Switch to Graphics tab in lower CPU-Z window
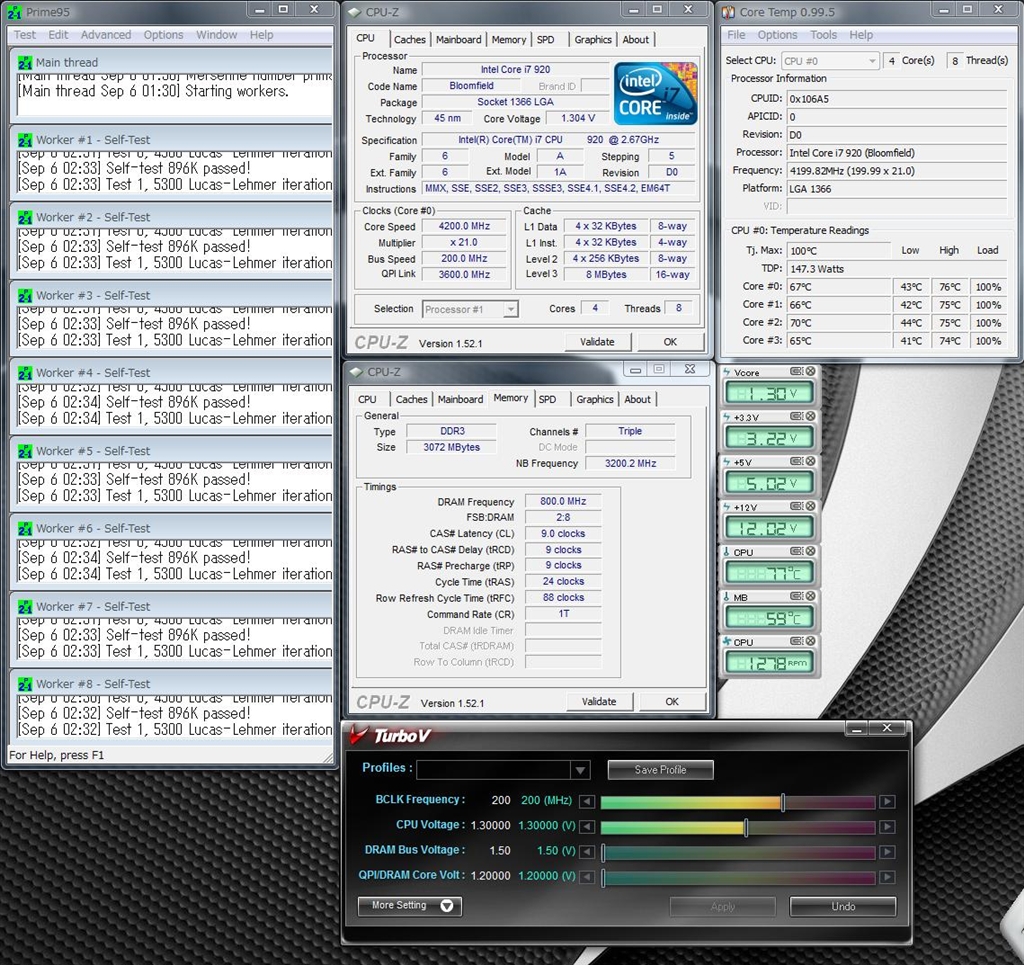The width and height of the screenshot is (1024, 965). click(x=594, y=400)
